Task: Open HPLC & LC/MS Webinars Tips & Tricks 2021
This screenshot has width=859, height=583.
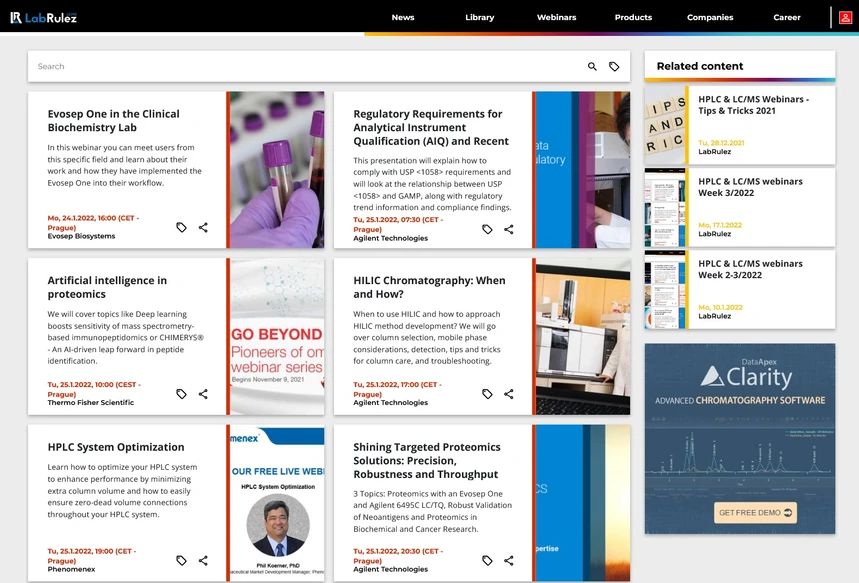Action: 753,105
